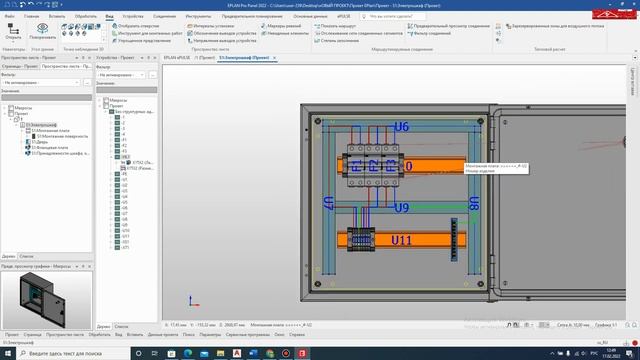
Task: Select the last 3D viewpoint icon in top gallery row
Action: pos(97,27)
